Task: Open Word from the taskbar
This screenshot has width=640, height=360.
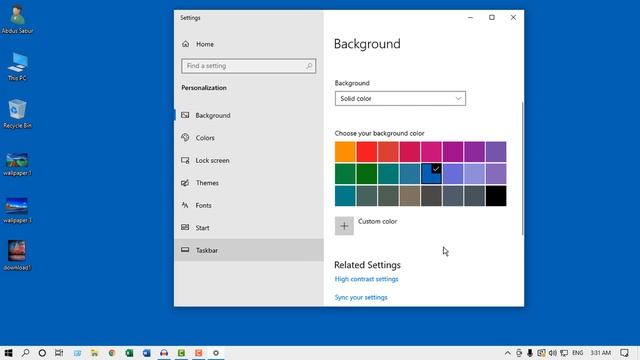Action: click(x=147, y=353)
